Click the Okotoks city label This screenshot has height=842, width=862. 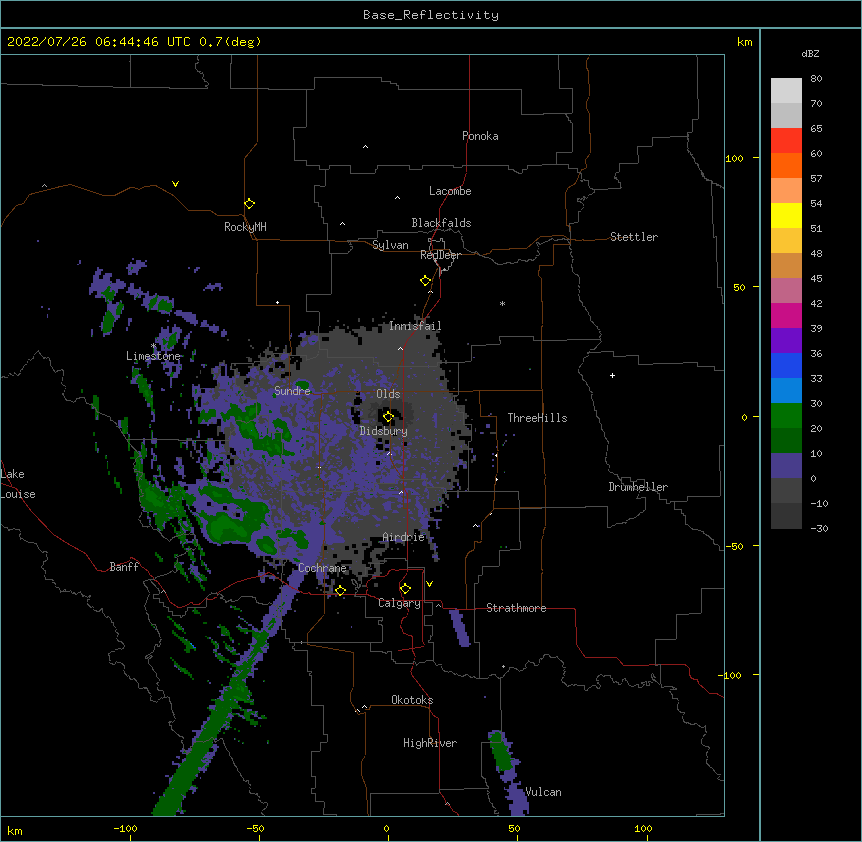(412, 700)
